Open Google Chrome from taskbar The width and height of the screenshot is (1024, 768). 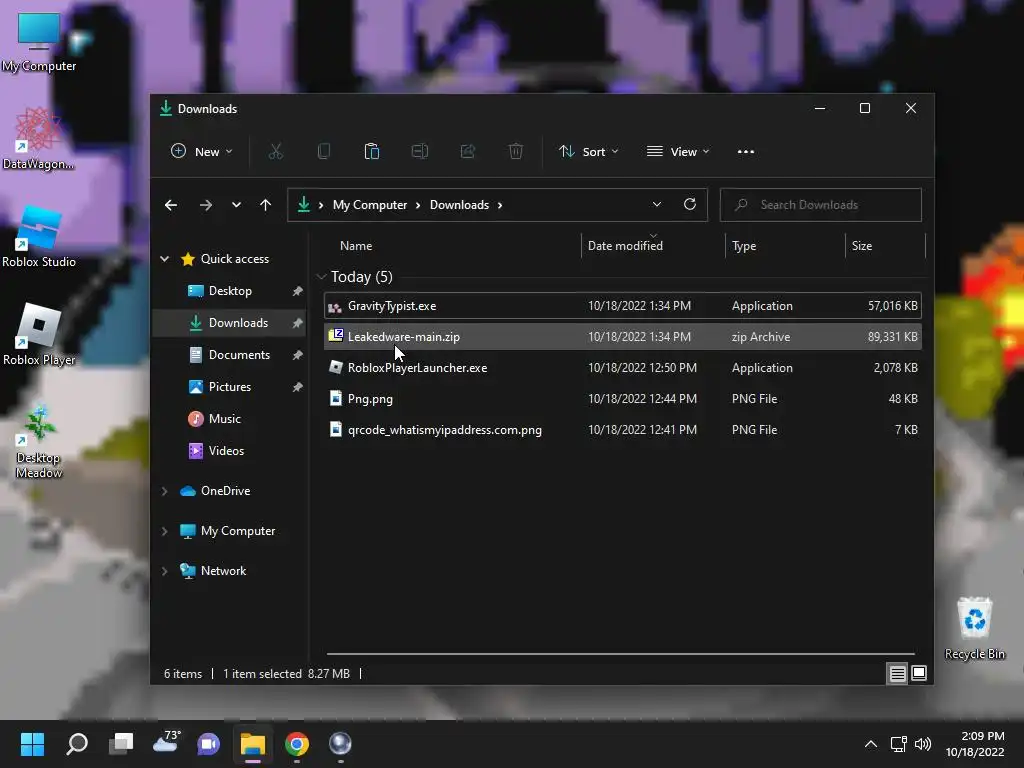point(296,744)
